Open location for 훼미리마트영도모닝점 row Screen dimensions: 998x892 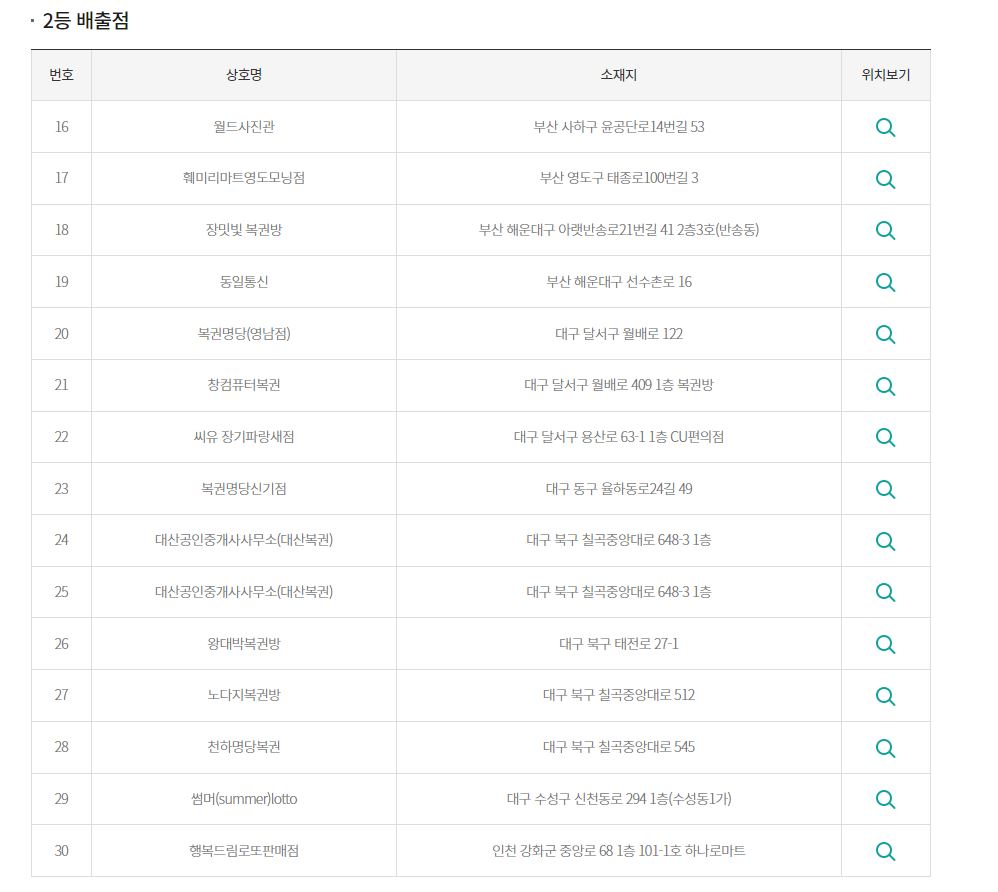[x=885, y=179]
